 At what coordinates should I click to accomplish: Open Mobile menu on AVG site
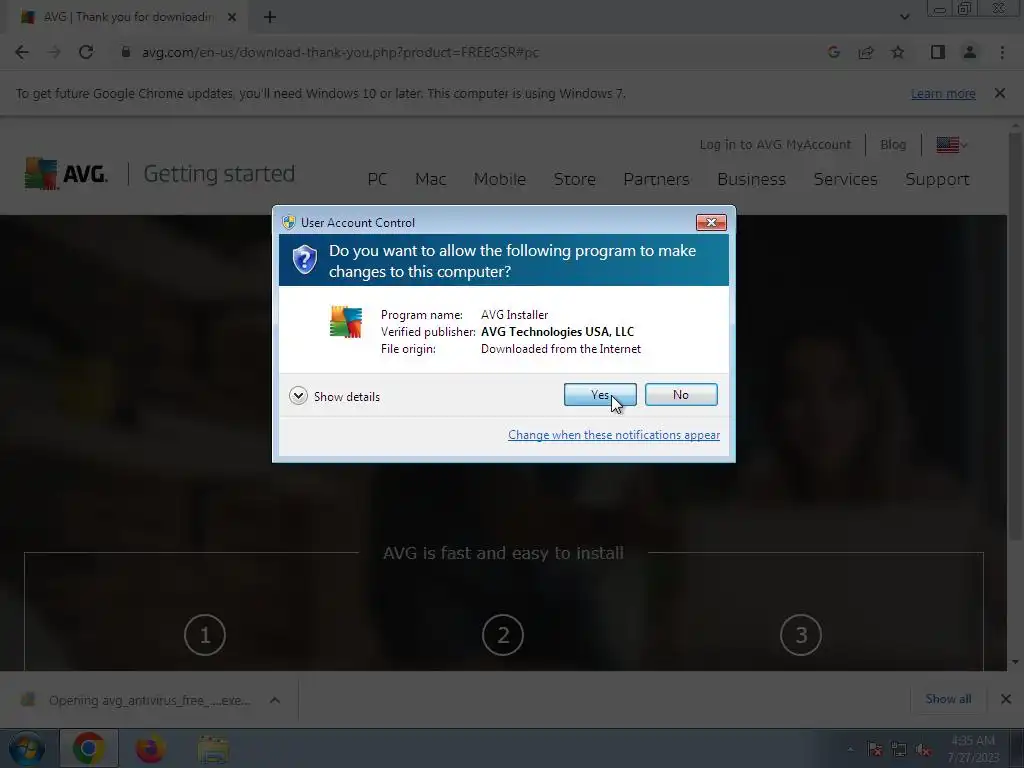[x=500, y=179]
